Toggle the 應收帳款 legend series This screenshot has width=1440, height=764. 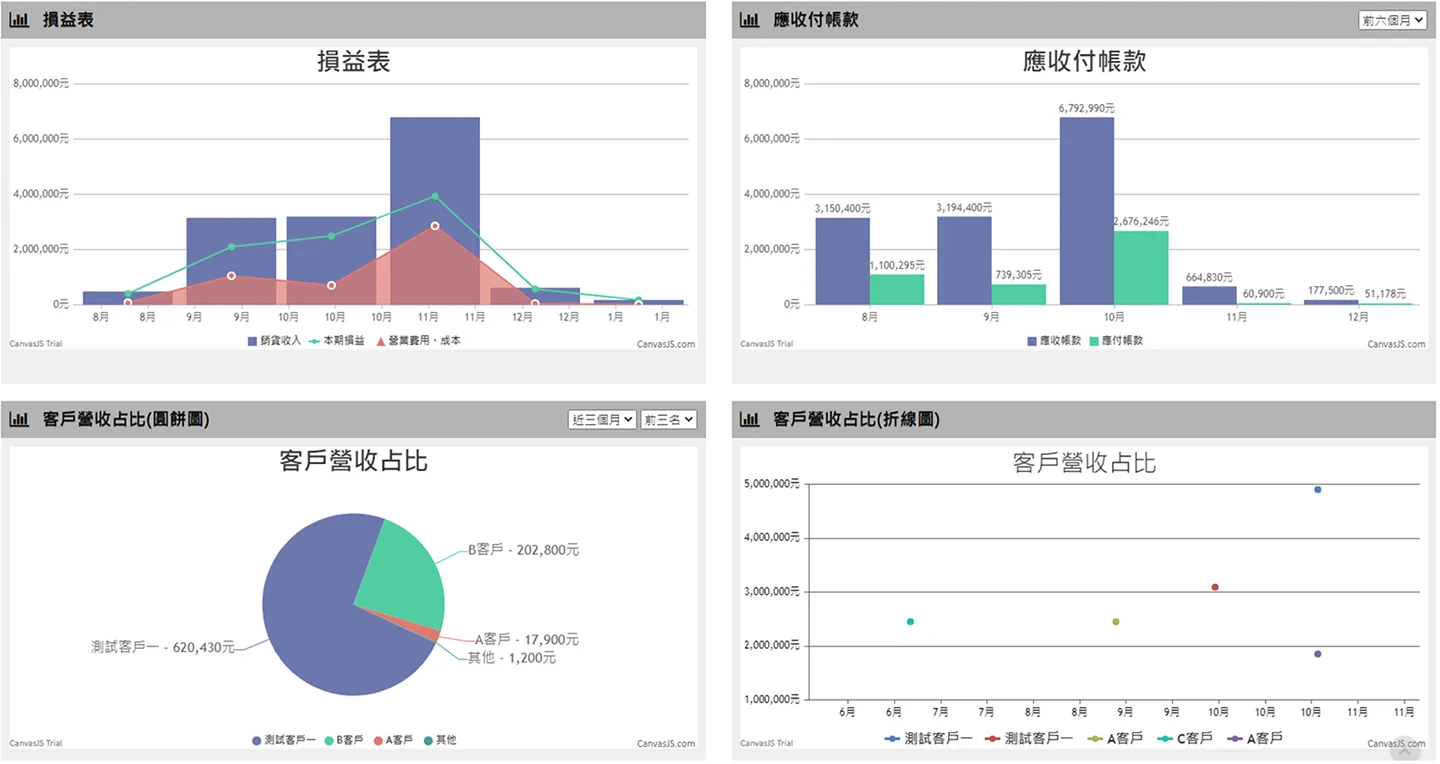1054,341
